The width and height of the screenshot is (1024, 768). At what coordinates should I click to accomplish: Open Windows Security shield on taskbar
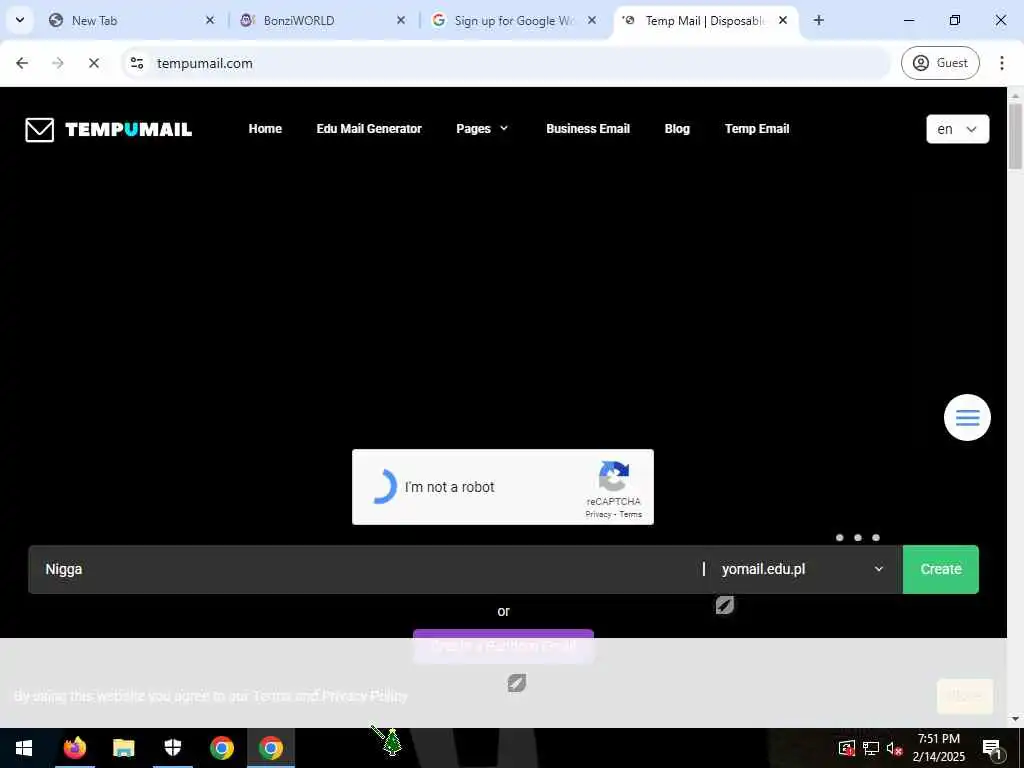click(x=173, y=748)
